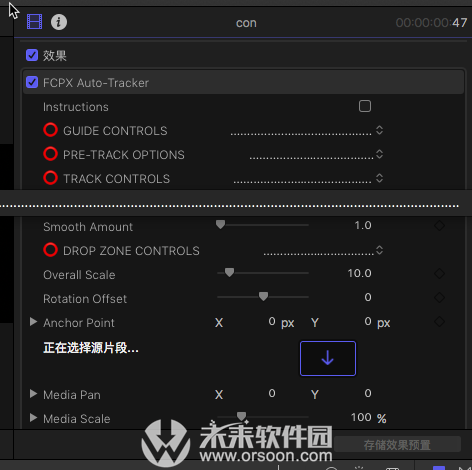Viewport: 472px width, 470px height.
Task: Toggle the 效果 effects checkbox
Action: pos(32,55)
